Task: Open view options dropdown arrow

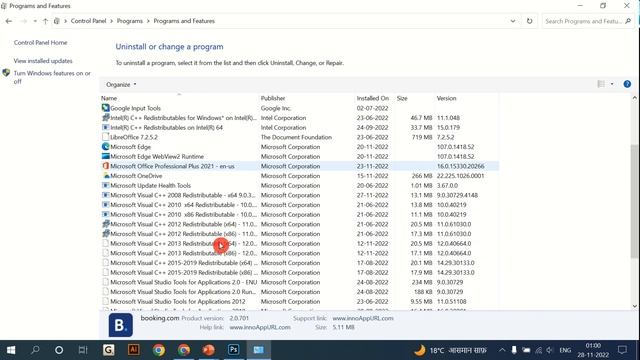Action: [x=612, y=84]
